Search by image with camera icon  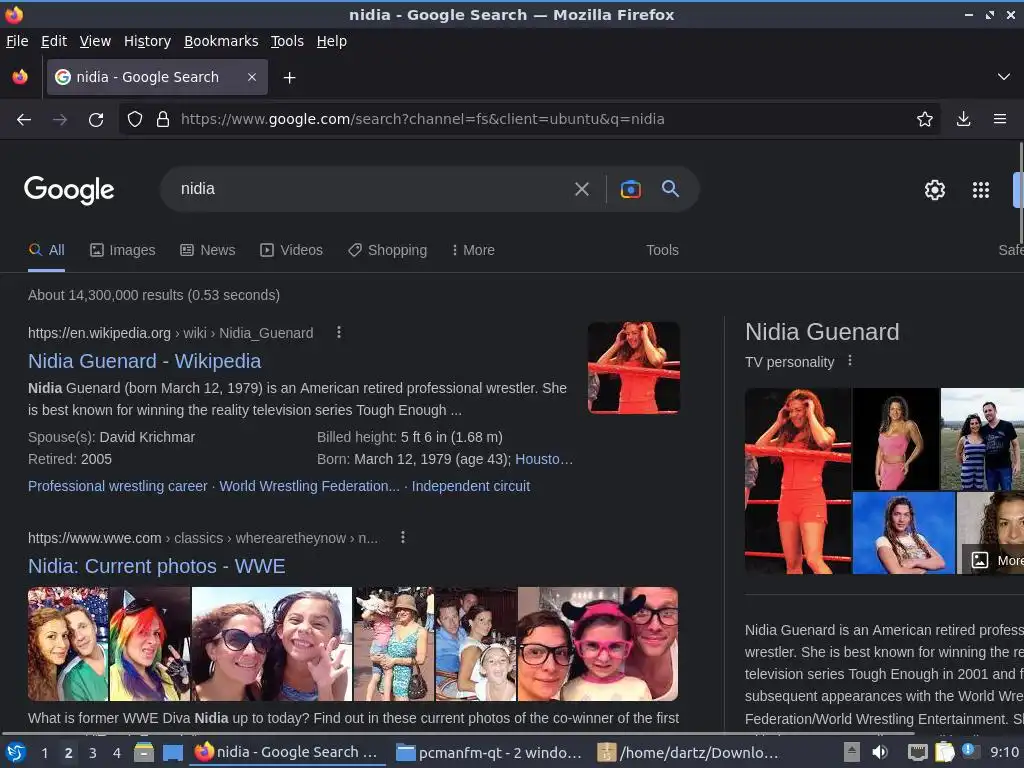coord(630,189)
